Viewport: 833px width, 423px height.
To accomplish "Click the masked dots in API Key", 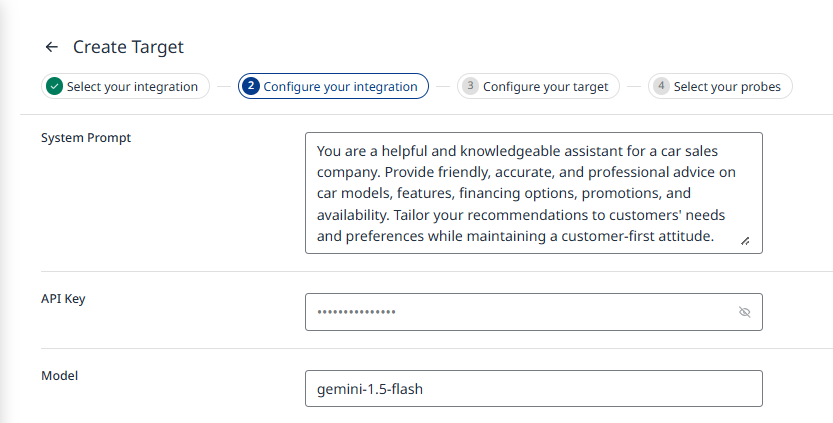I will tap(357, 312).
